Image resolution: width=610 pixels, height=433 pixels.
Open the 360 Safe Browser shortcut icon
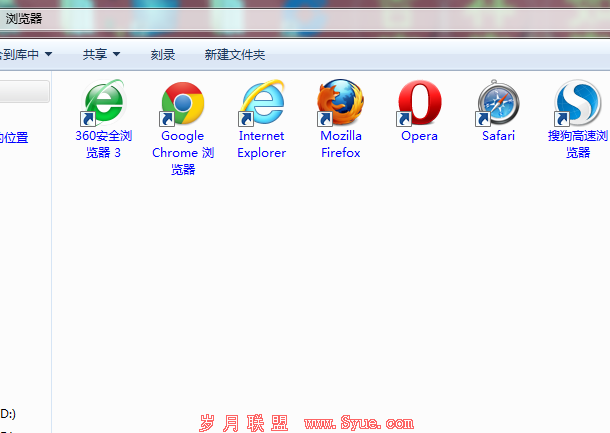pyautogui.click(x=103, y=102)
